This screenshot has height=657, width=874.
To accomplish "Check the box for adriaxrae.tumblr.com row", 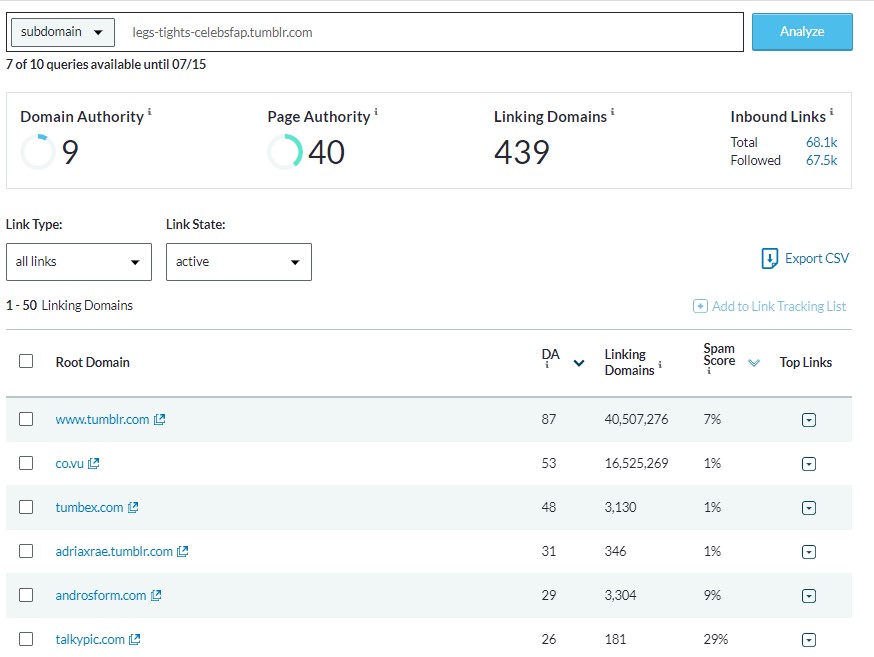I will point(26,551).
